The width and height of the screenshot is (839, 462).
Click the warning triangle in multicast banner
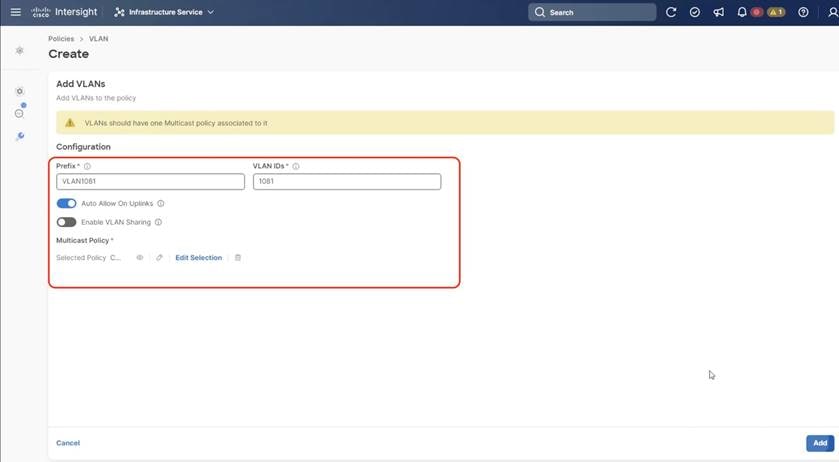70,123
